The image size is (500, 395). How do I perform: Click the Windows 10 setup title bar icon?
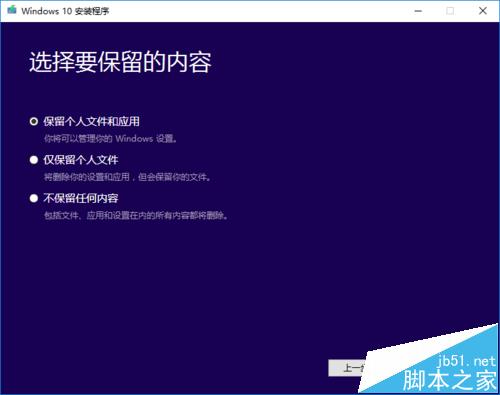12,10
